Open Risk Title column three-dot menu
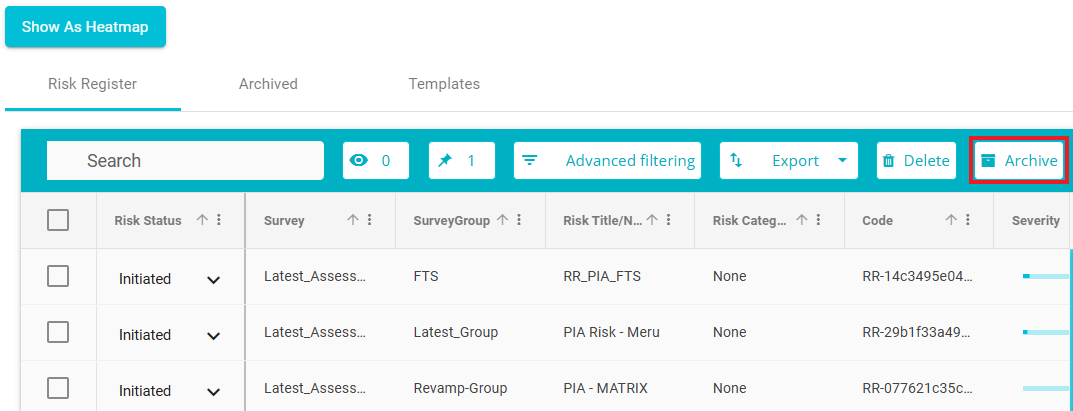 pos(668,220)
